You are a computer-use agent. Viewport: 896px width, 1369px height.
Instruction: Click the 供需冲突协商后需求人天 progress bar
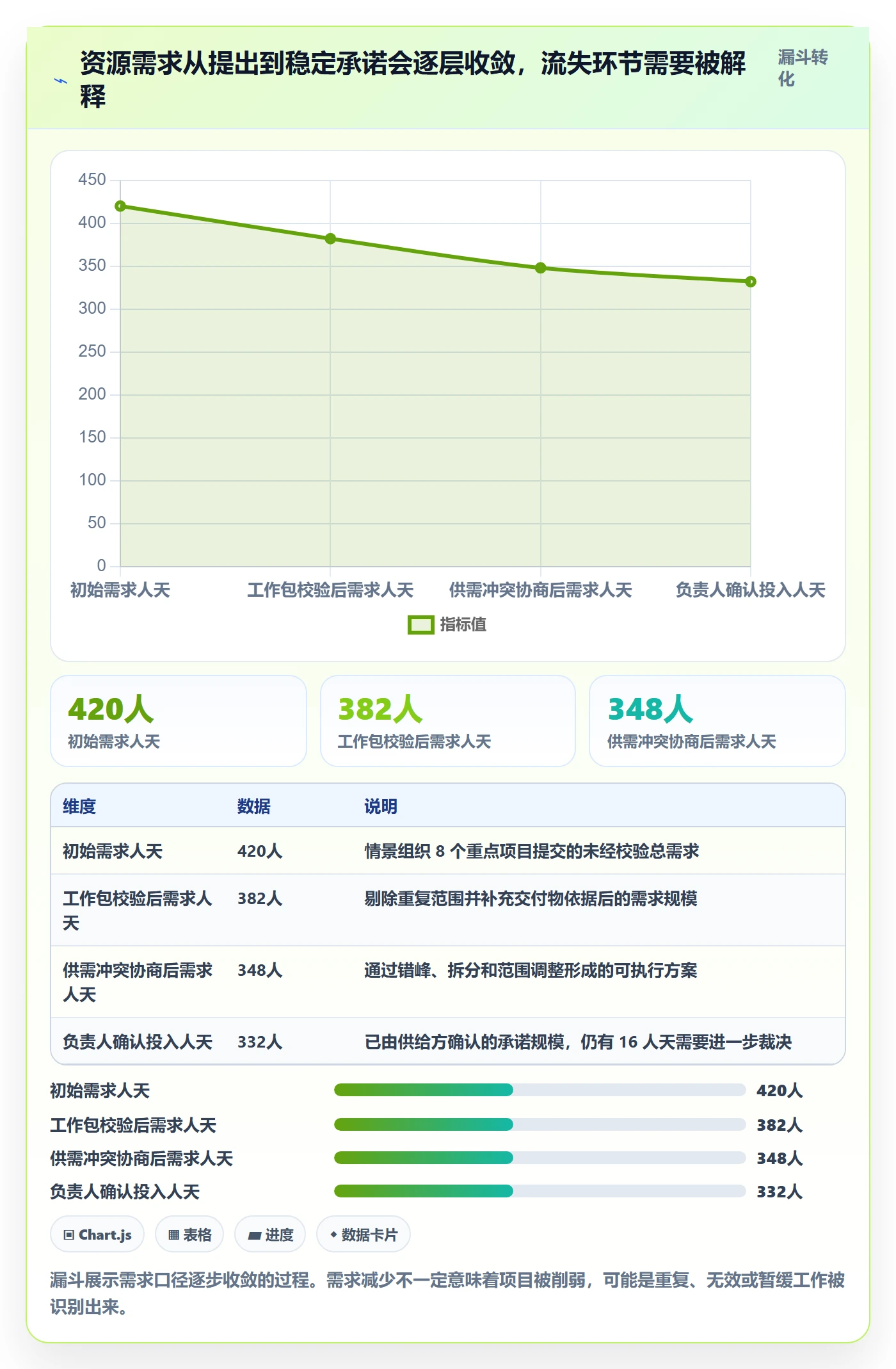coord(540,1158)
